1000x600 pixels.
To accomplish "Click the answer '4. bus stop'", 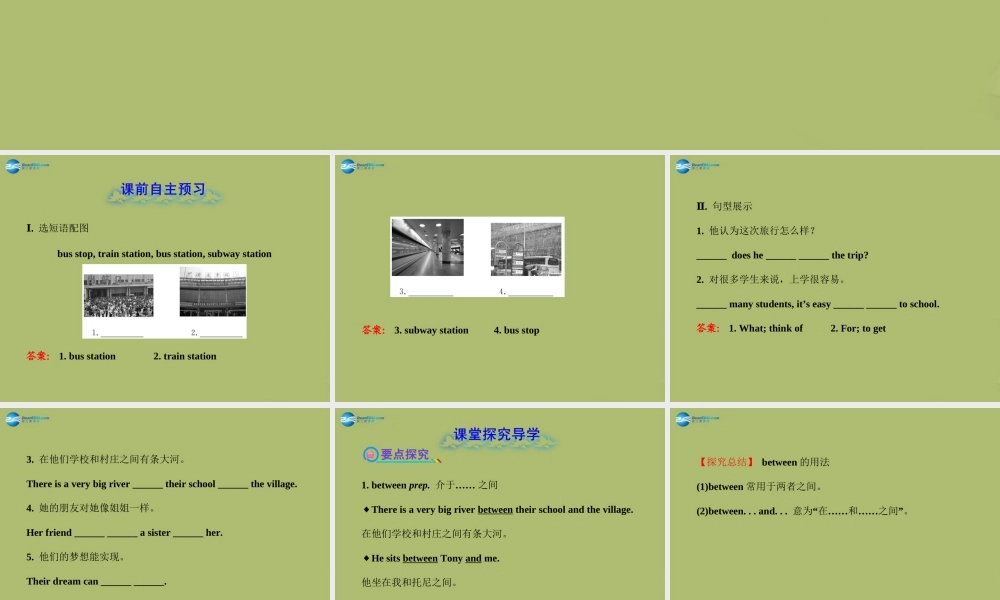I will pyautogui.click(x=517, y=330).
